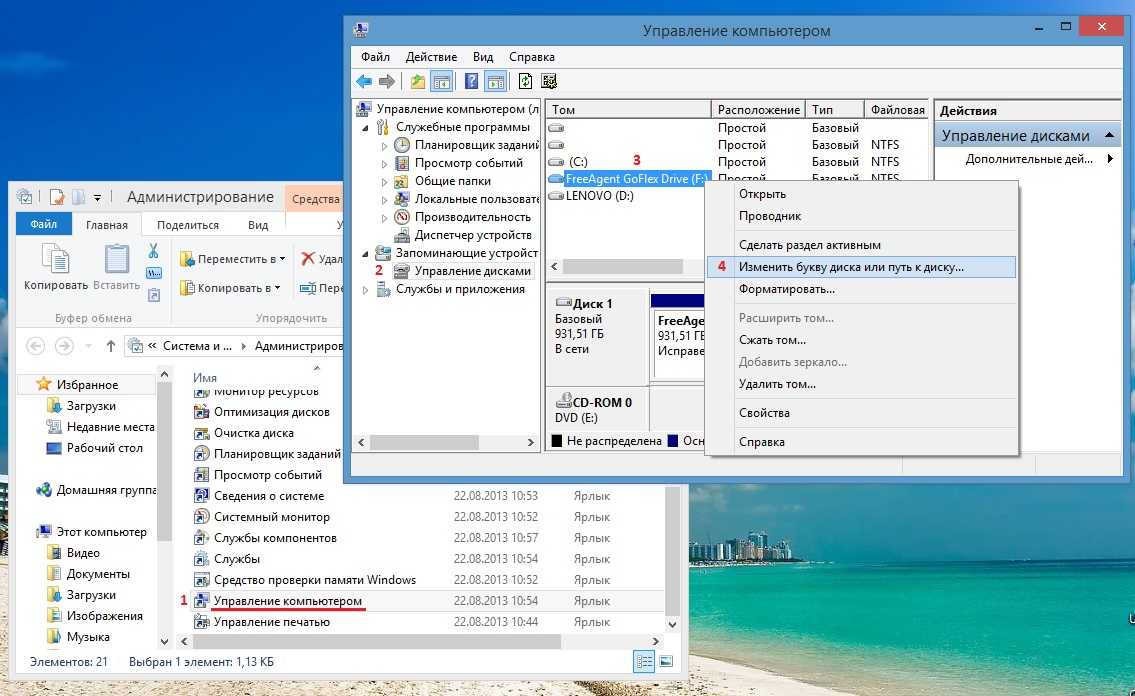This screenshot has width=1135, height=696.
Task: Choose Изменить букву диска или путь к диску
Action: pos(850,267)
